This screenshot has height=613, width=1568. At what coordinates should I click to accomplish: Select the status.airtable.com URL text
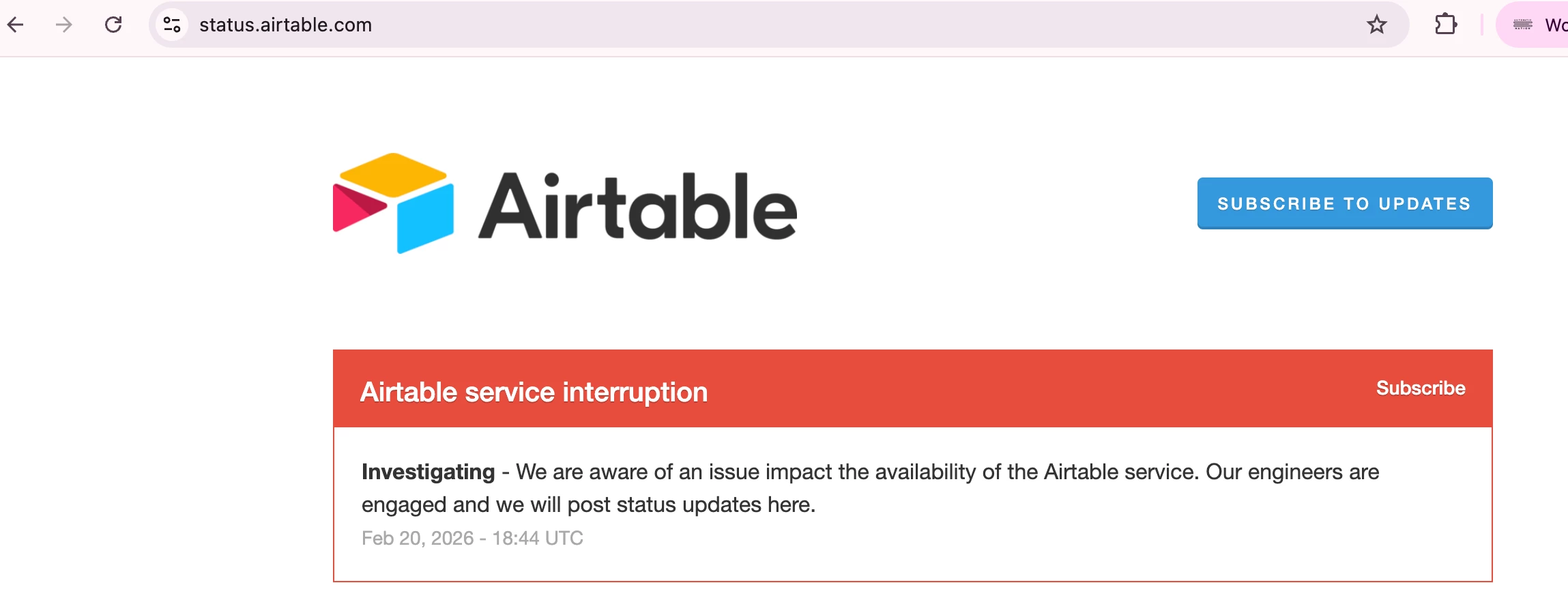click(x=285, y=25)
